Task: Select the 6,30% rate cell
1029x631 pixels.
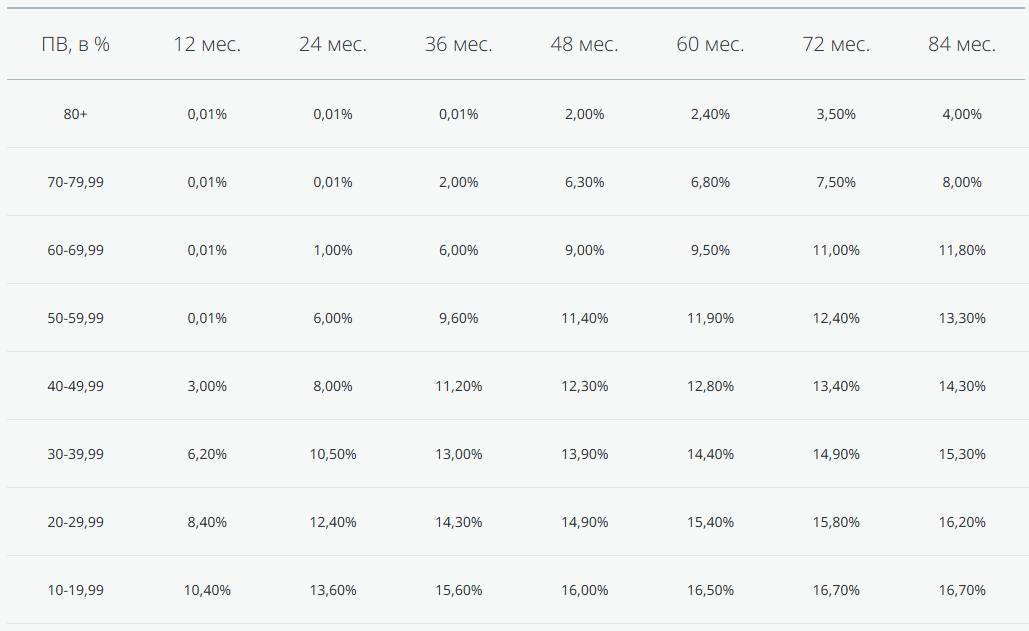Action: click(584, 182)
